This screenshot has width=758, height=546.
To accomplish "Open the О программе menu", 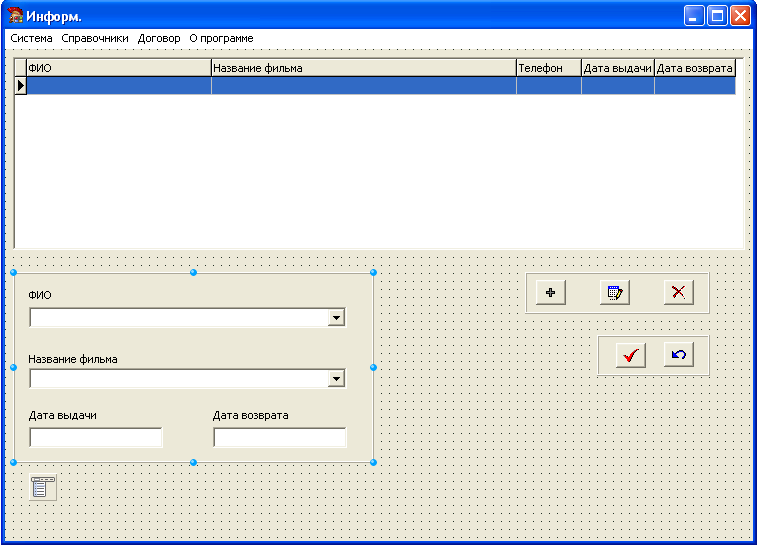I will pyautogui.click(x=221, y=38).
